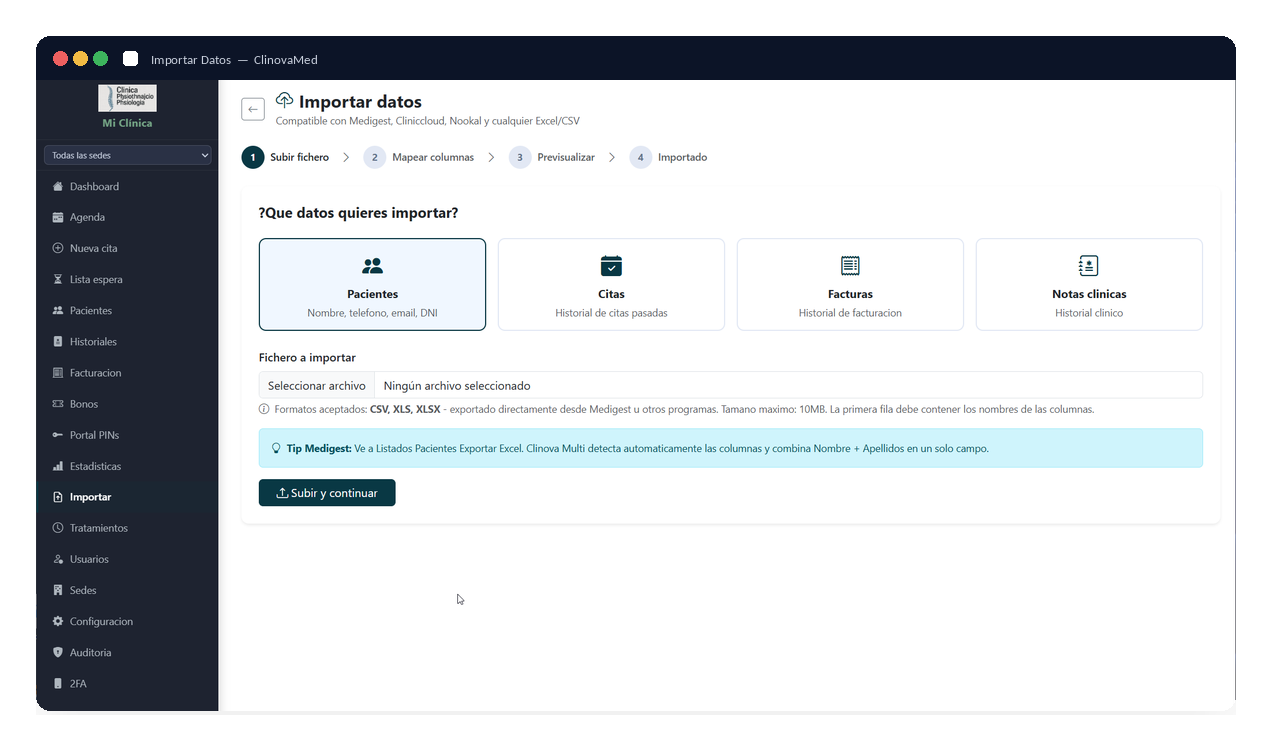Click the Historiales document icon
Screen dimensions: 1272x747
(x=58, y=342)
